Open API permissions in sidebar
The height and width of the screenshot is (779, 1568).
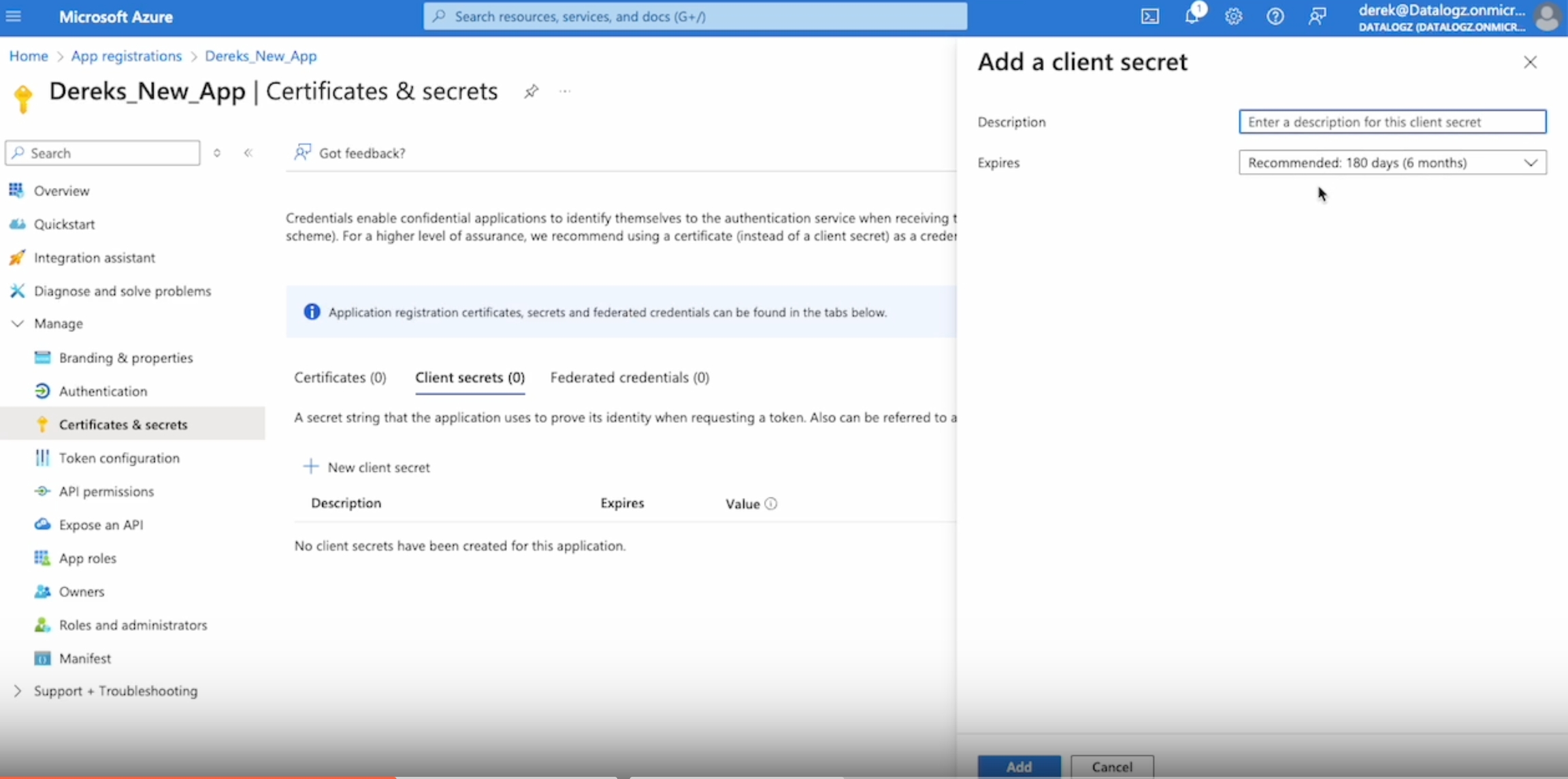click(106, 492)
